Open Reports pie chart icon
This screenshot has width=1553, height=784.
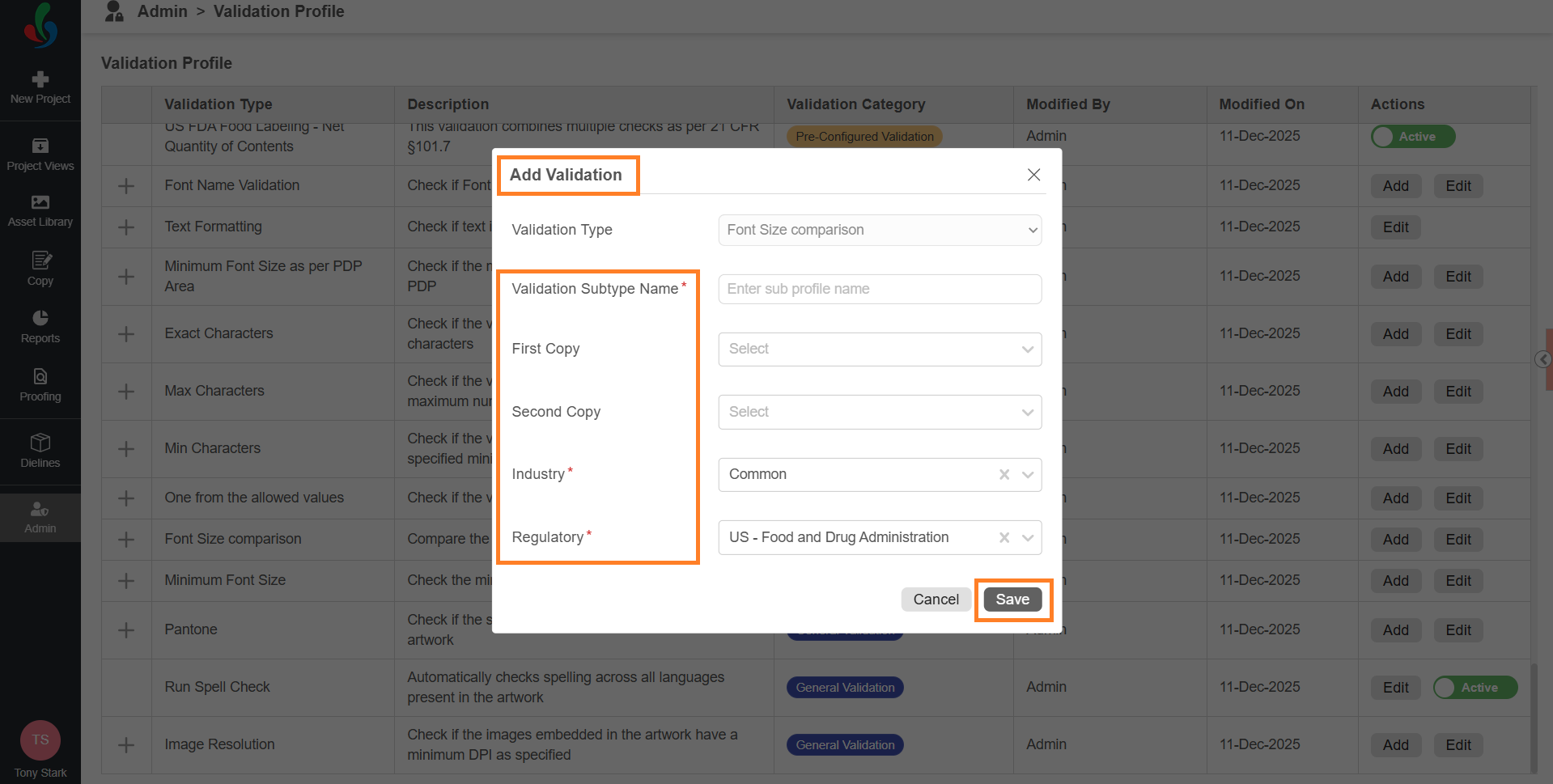pyautogui.click(x=40, y=318)
